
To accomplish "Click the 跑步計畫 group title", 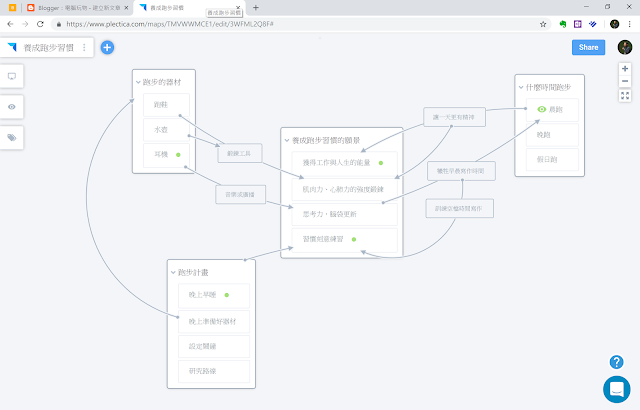I will (x=193, y=272).
